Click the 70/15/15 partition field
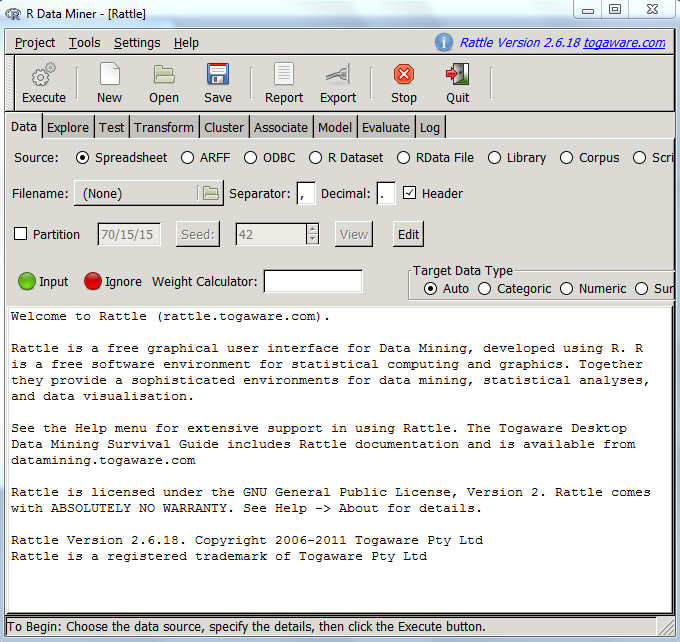 [129, 234]
